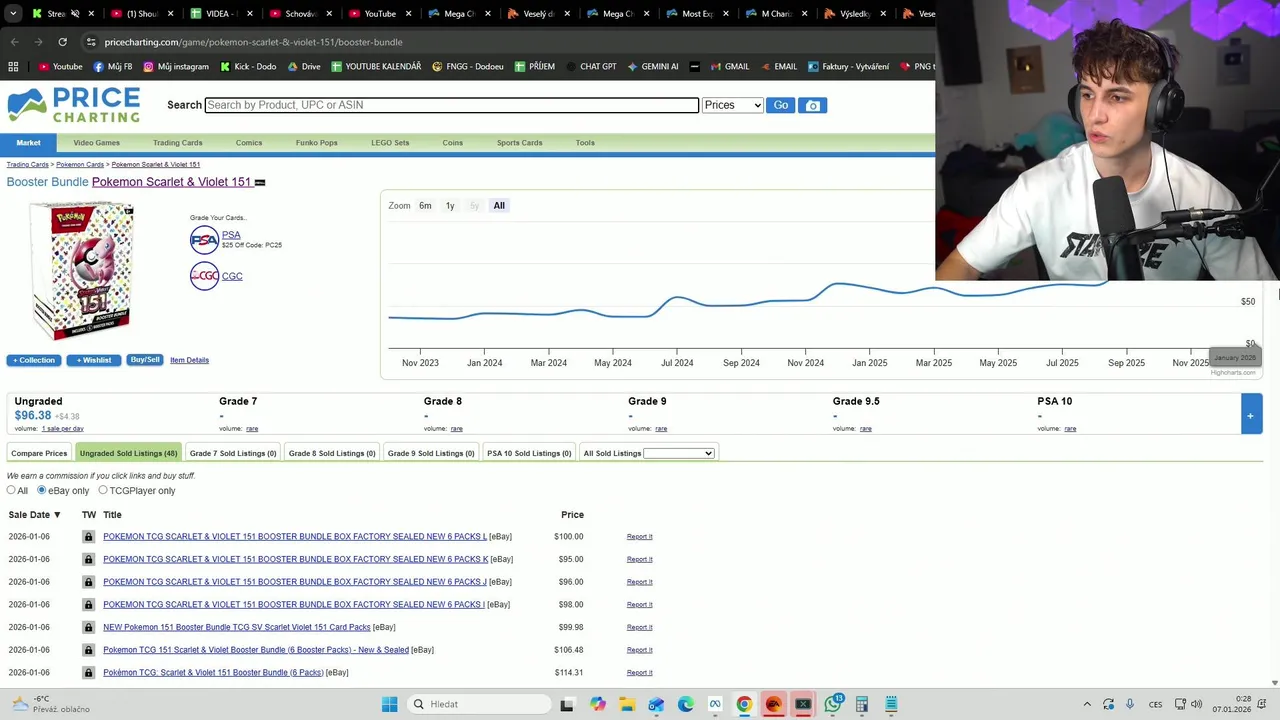Image resolution: width=1280 pixels, height=720 pixels.
Task: Open the Windows Start menu
Action: [389, 704]
